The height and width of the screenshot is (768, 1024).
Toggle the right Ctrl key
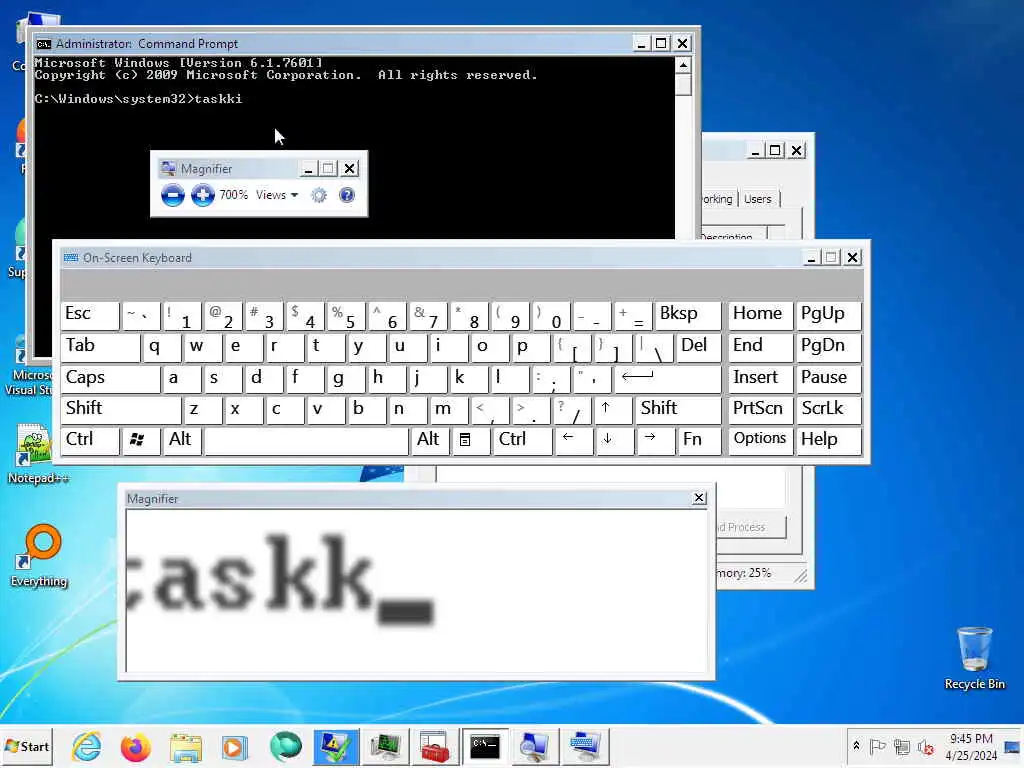point(522,440)
